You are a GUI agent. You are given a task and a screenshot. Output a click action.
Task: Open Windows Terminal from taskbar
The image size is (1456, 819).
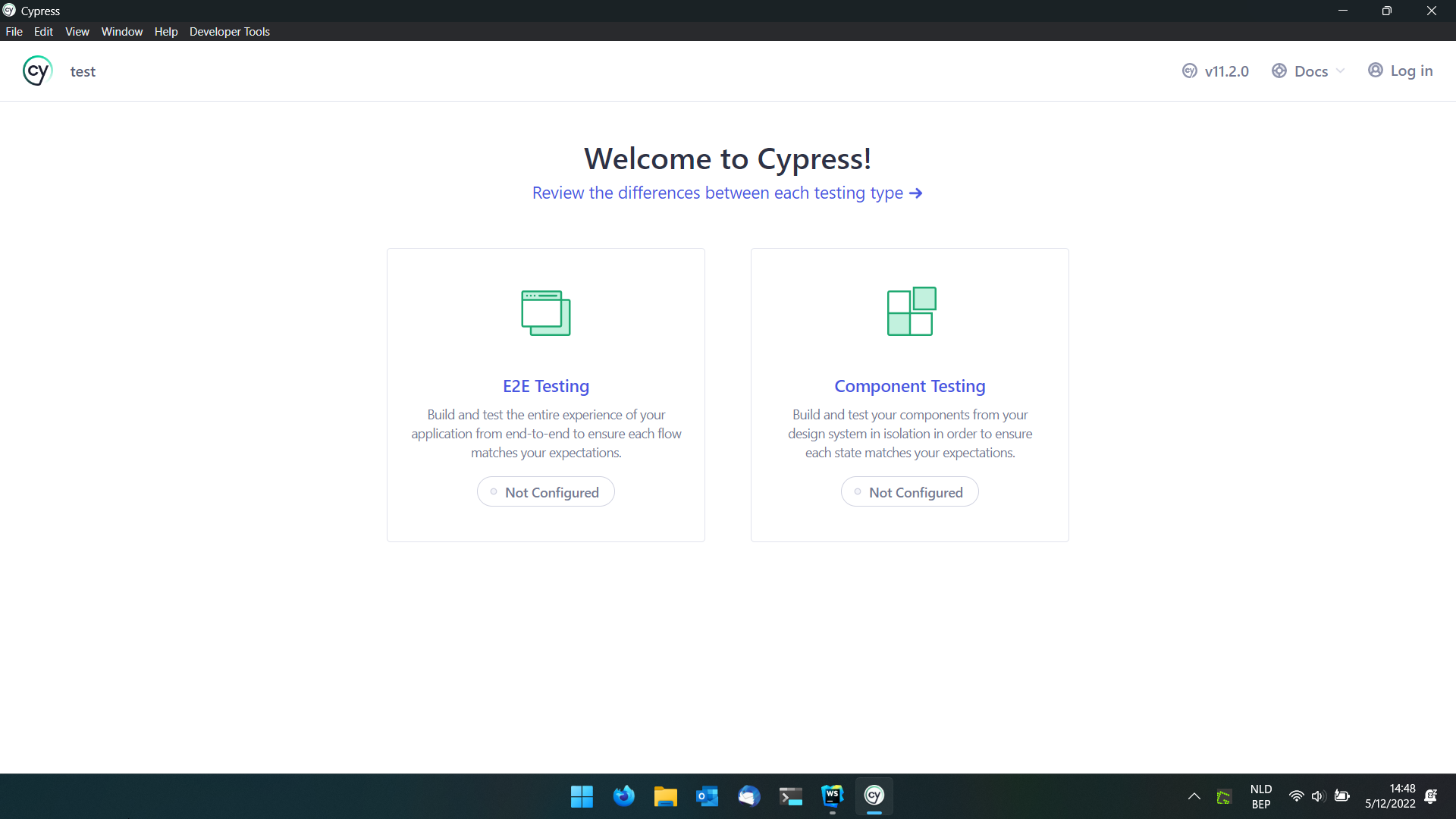tap(790, 795)
